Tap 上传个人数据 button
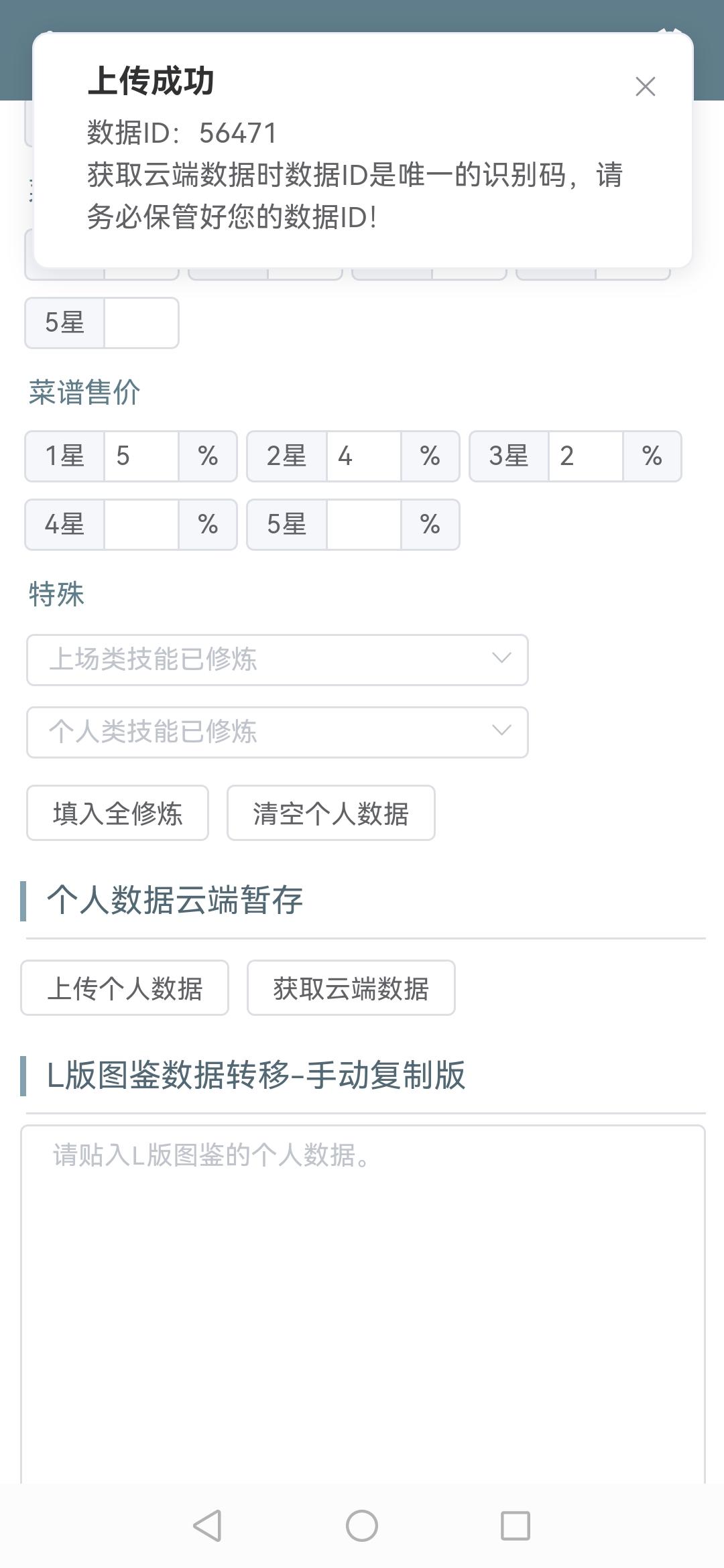Viewport: 724px width, 1568px height. point(125,988)
